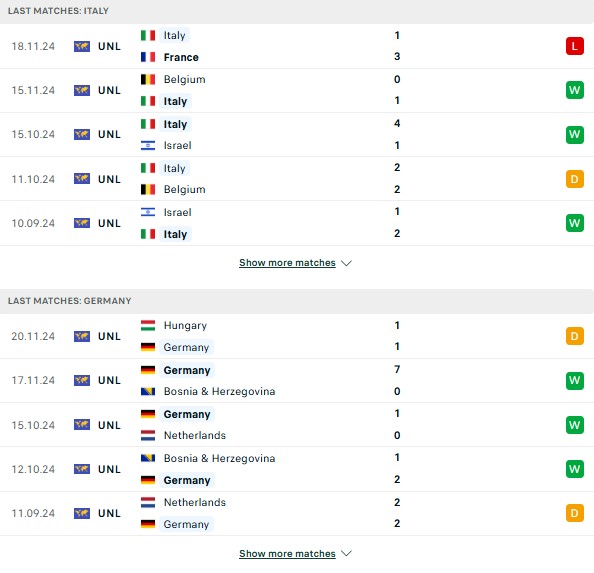The height and width of the screenshot is (573, 594).
Task: Click the UNL label for the 10.09.24 match
Action: pos(109,223)
